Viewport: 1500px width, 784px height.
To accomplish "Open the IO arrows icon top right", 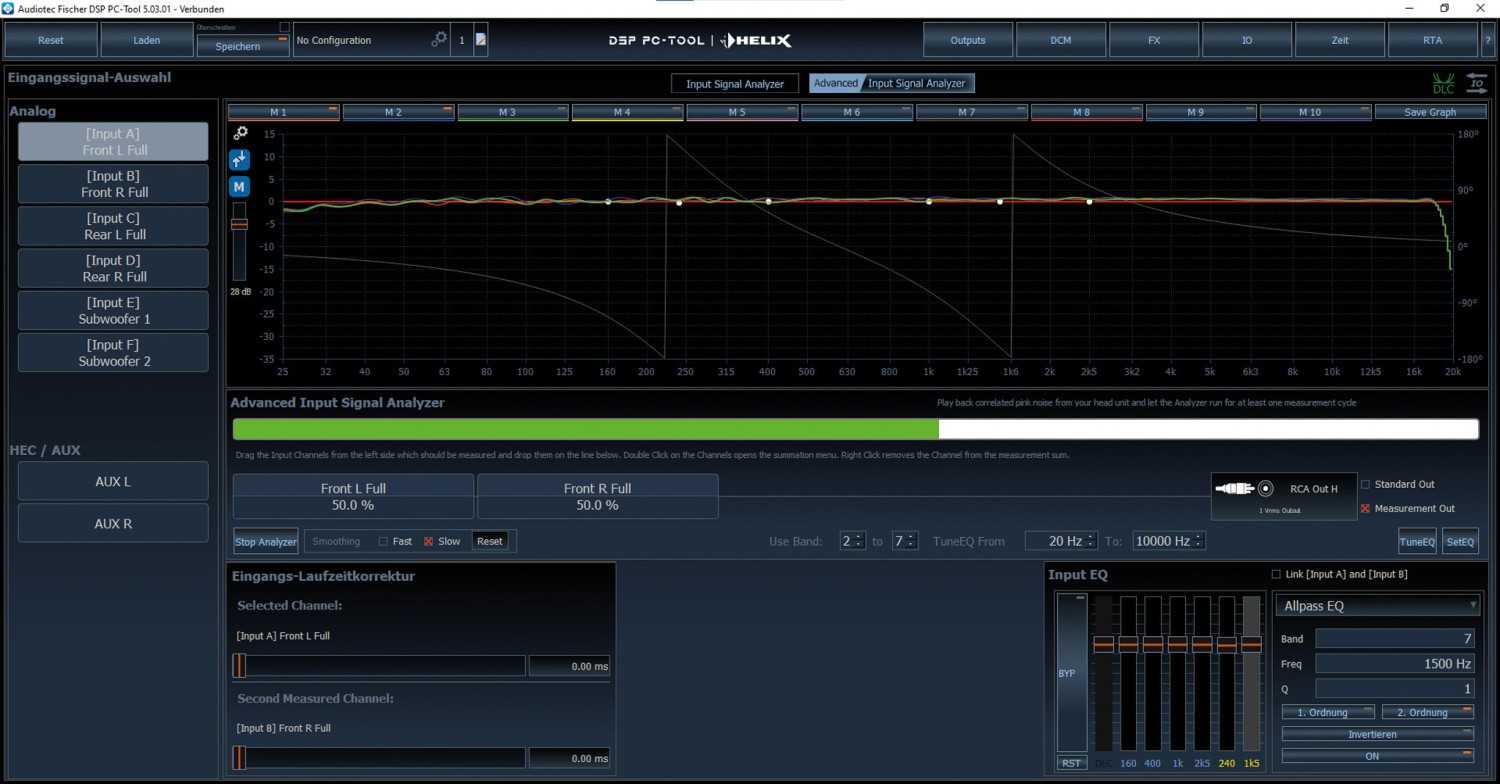I will coord(1476,84).
